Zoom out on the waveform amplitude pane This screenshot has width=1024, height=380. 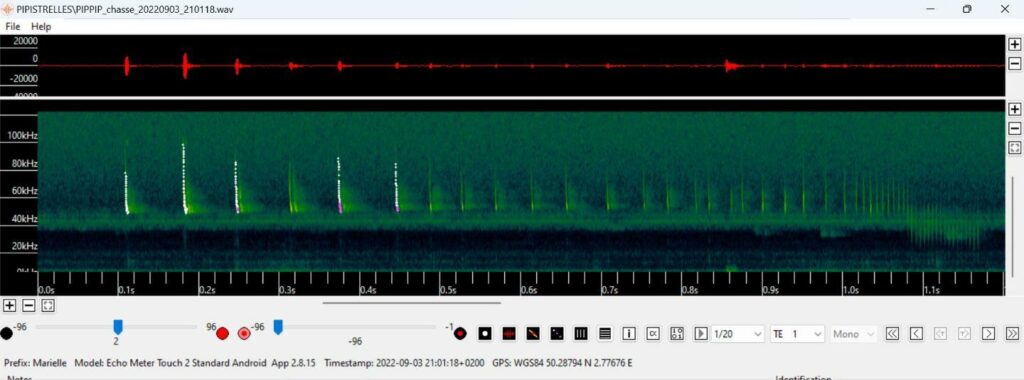click(1014, 63)
